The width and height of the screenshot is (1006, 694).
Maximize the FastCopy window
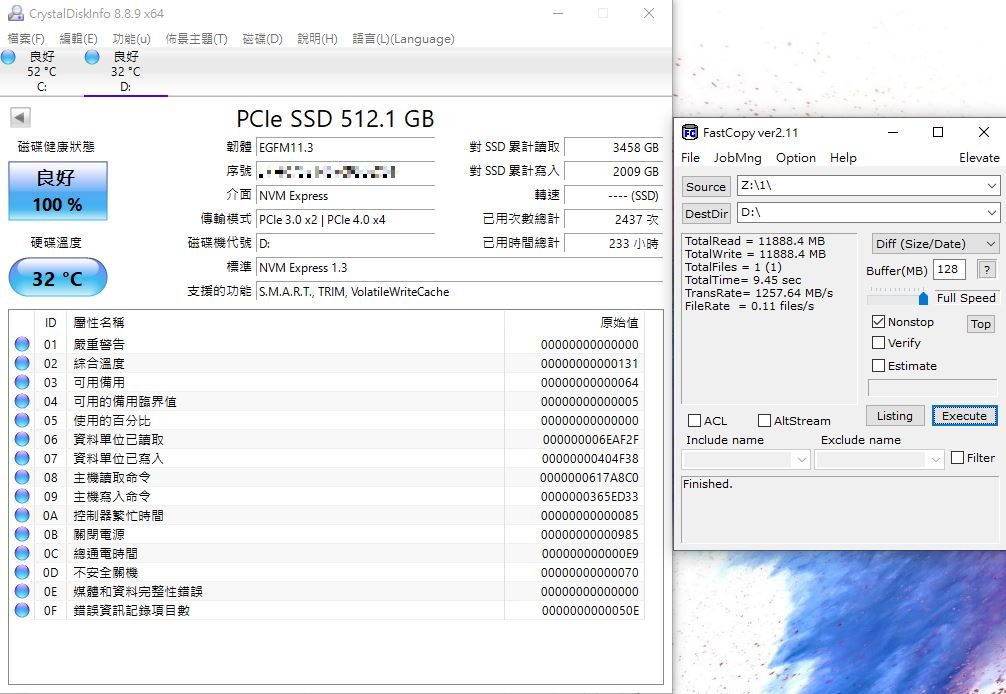tap(937, 132)
